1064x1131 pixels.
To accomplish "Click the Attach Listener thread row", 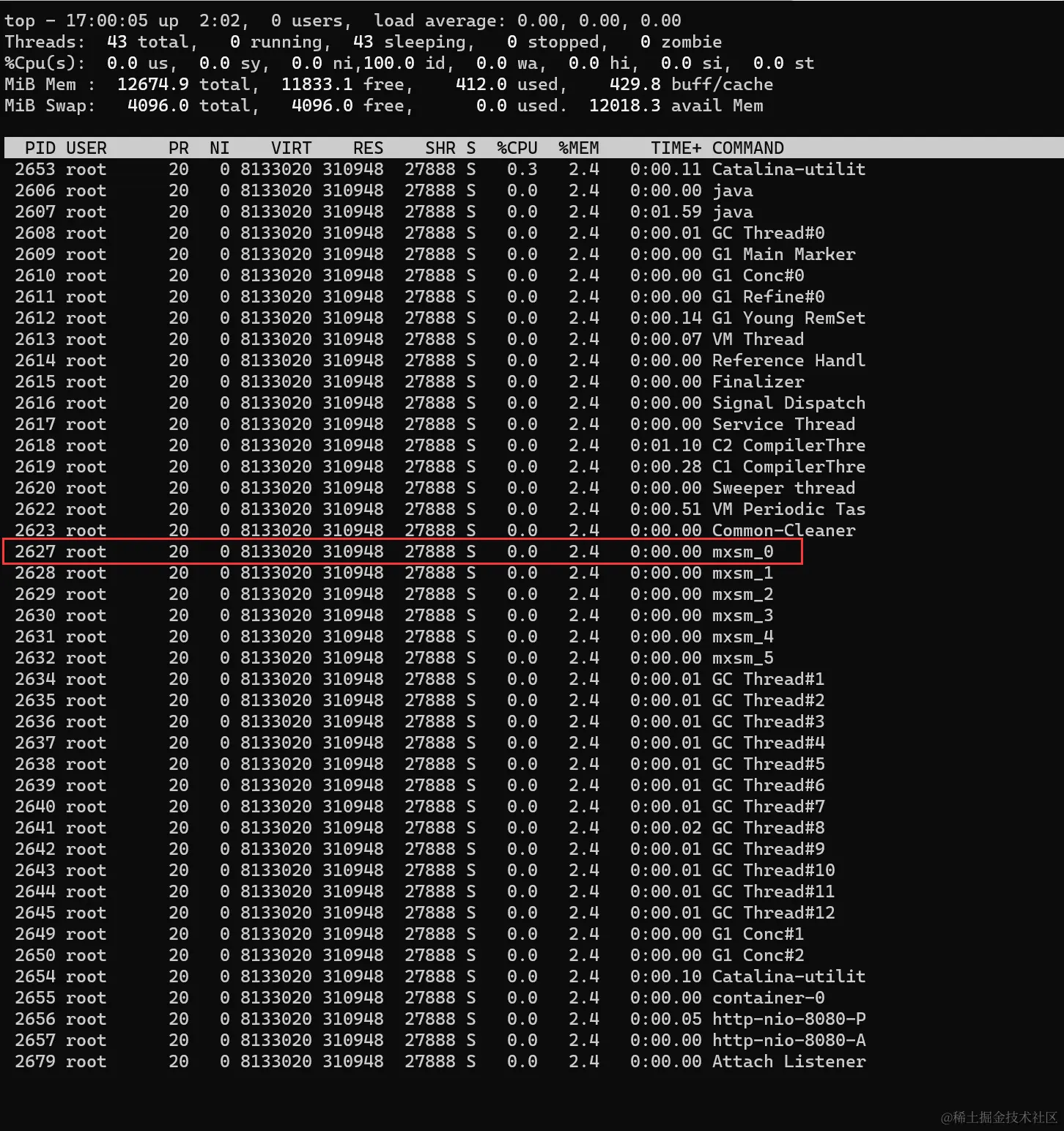I will [x=440, y=1061].
